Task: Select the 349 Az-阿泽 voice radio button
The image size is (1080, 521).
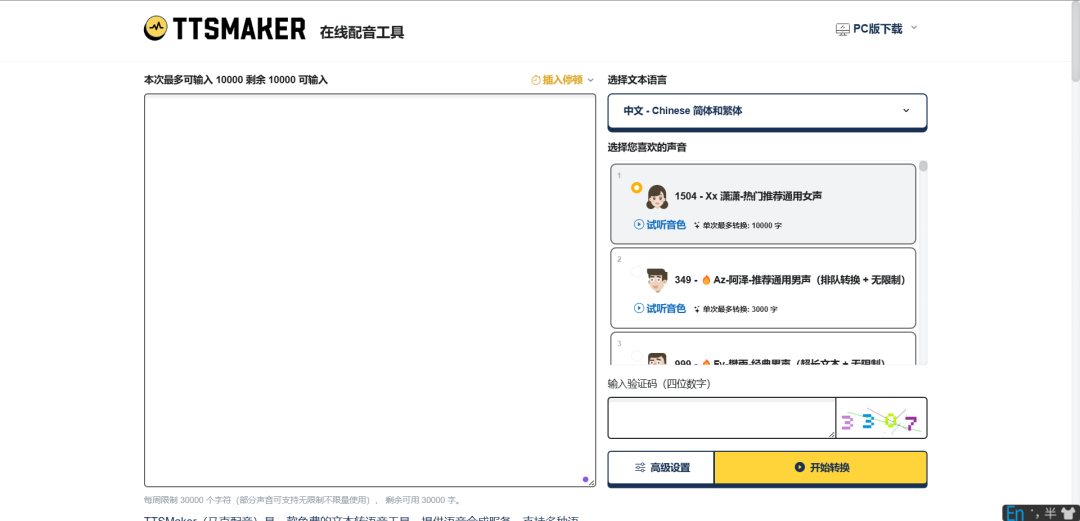Action: (x=636, y=272)
